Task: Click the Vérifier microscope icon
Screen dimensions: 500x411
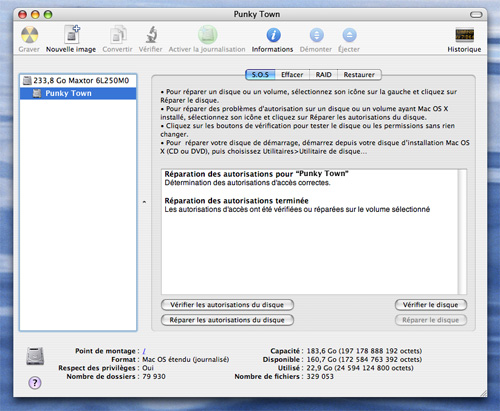Action: (x=151, y=34)
